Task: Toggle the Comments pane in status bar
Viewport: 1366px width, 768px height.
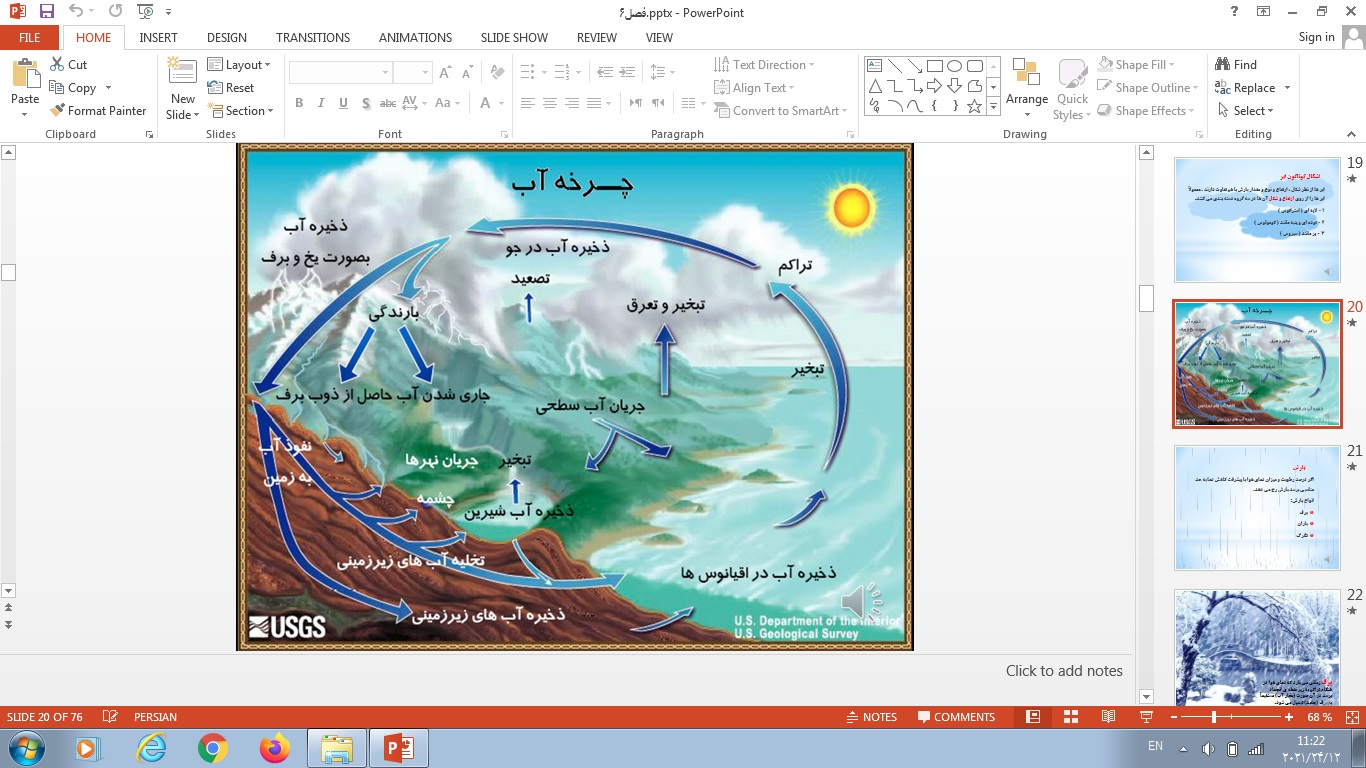Action: tap(956, 717)
